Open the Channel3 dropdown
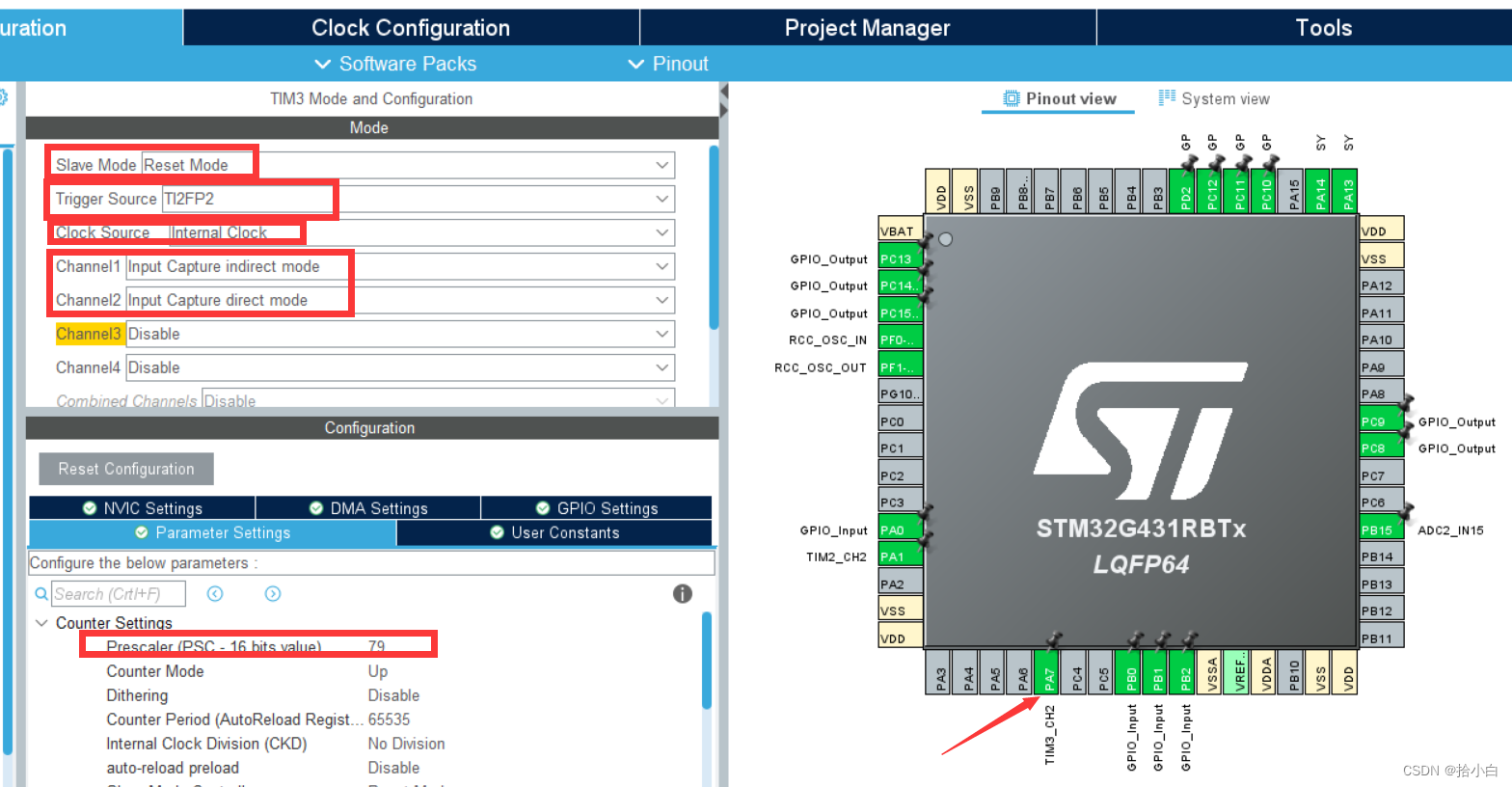The image size is (1512, 787). pyautogui.click(x=400, y=334)
